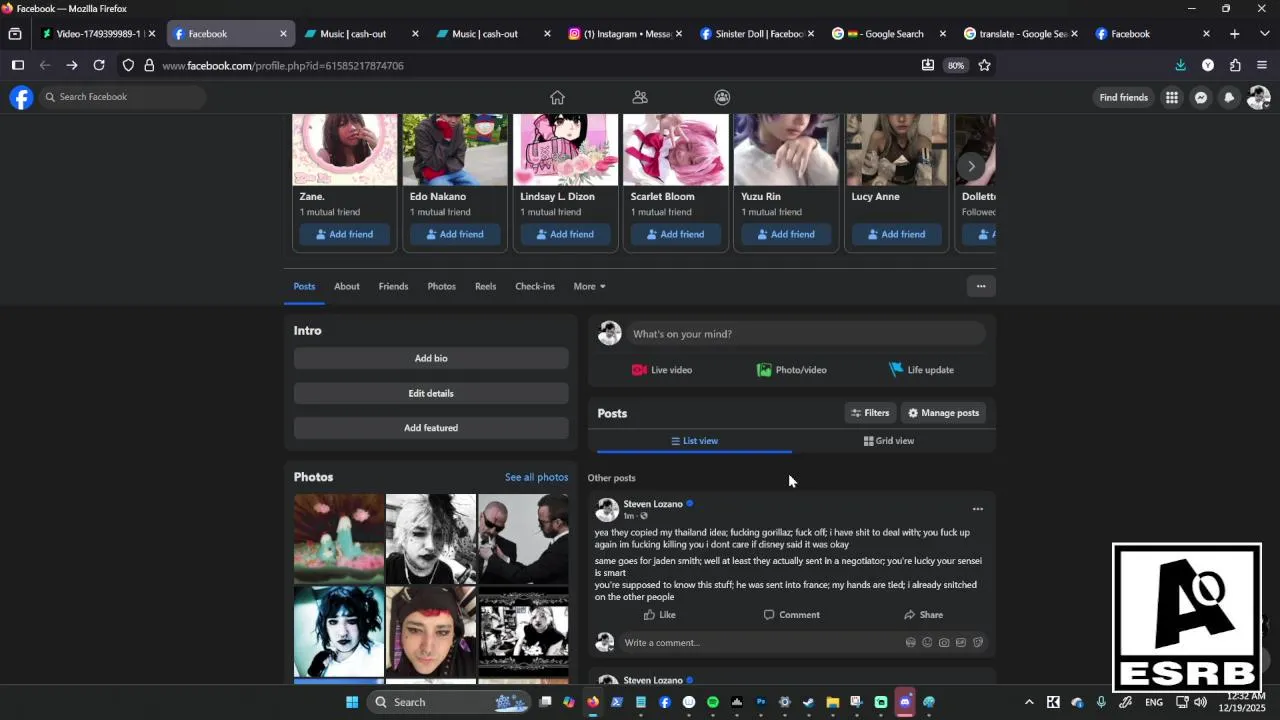Attach photo to comment with camera icon

(x=944, y=643)
